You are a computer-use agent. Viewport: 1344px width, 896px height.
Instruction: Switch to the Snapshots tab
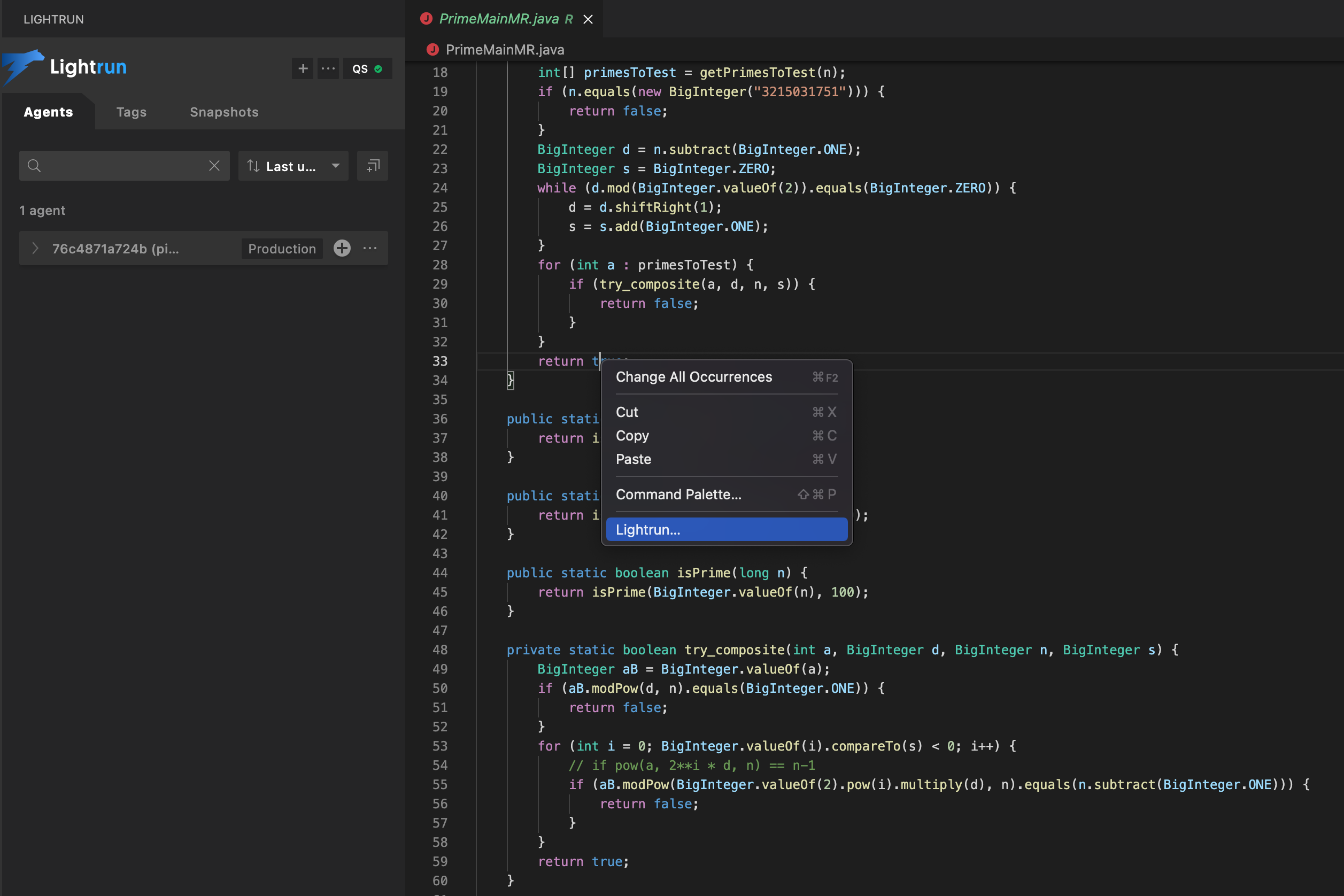(224, 112)
